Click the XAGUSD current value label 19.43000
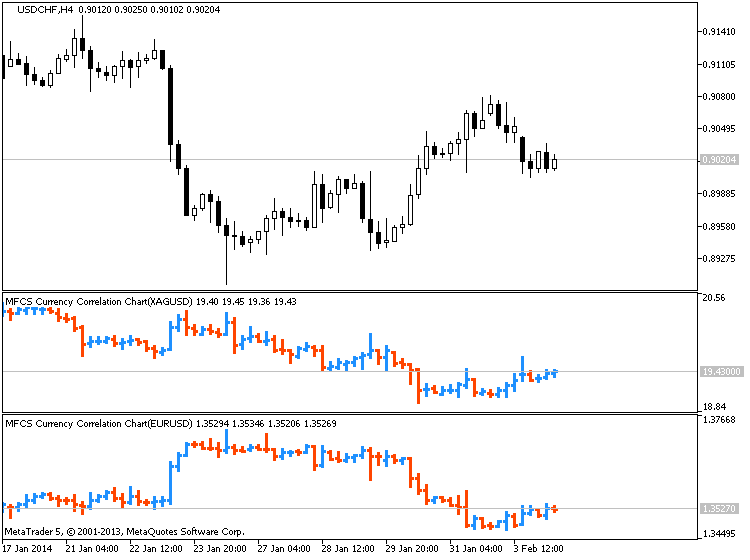 (x=720, y=371)
